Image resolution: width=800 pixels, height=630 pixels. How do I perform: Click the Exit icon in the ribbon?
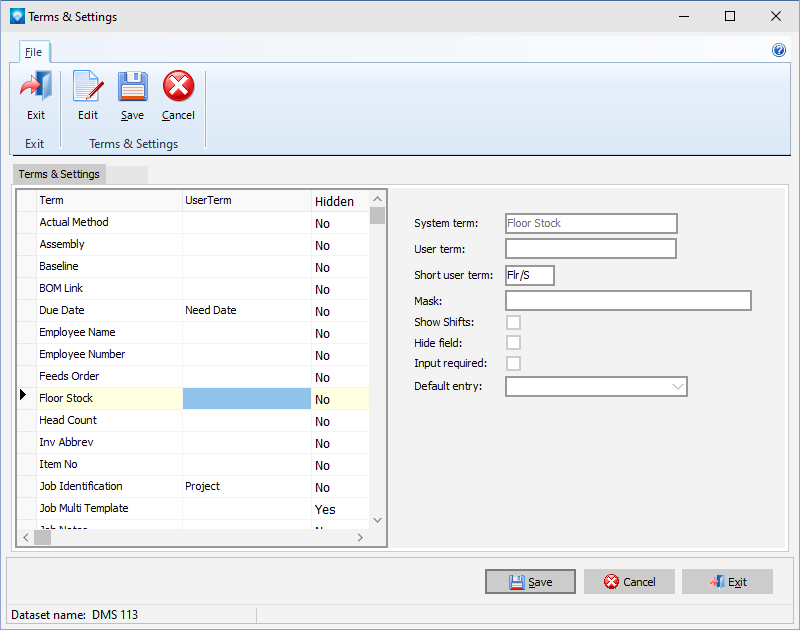36,88
